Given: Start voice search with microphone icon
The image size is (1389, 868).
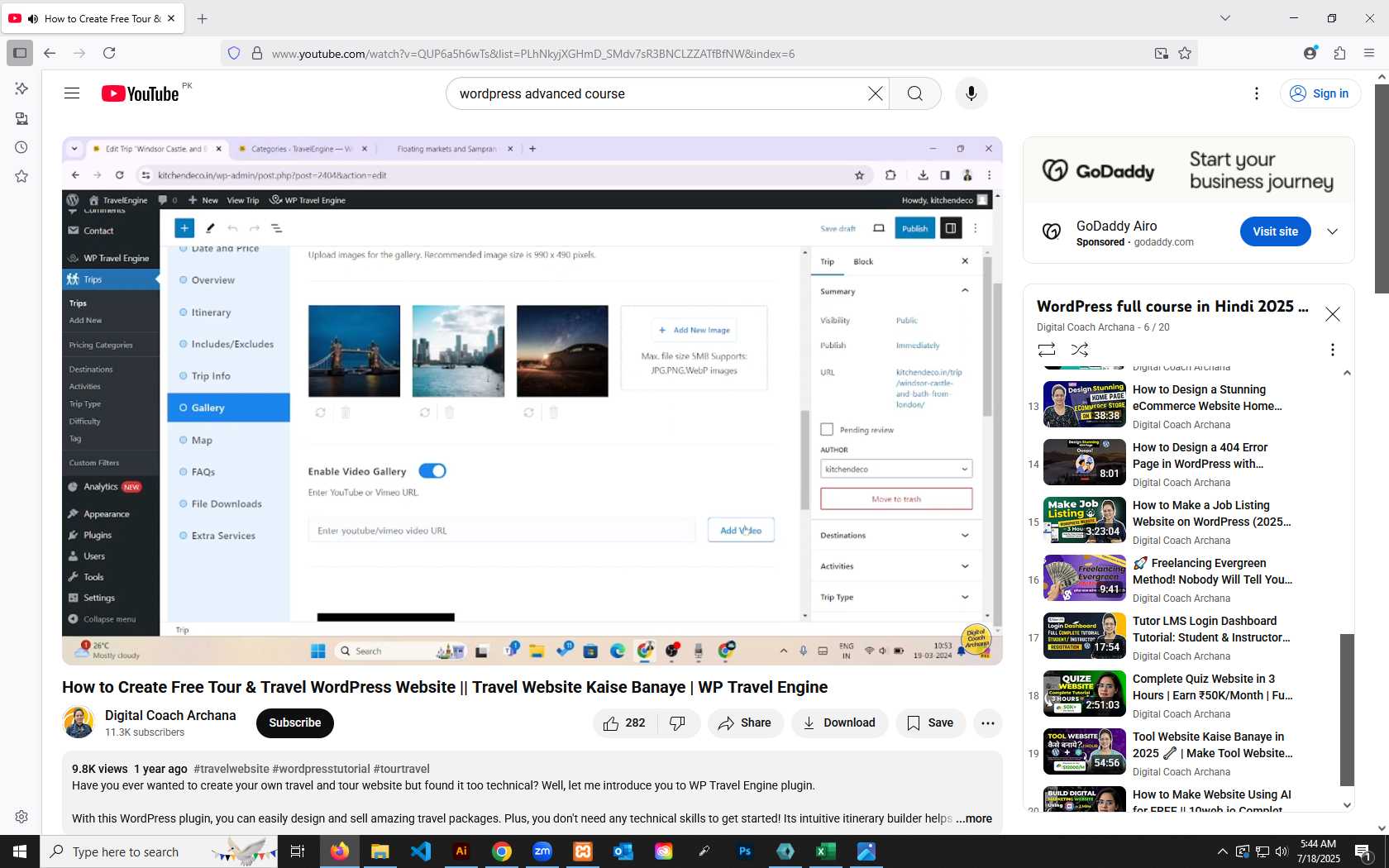Looking at the screenshot, I should click(x=971, y=93).
